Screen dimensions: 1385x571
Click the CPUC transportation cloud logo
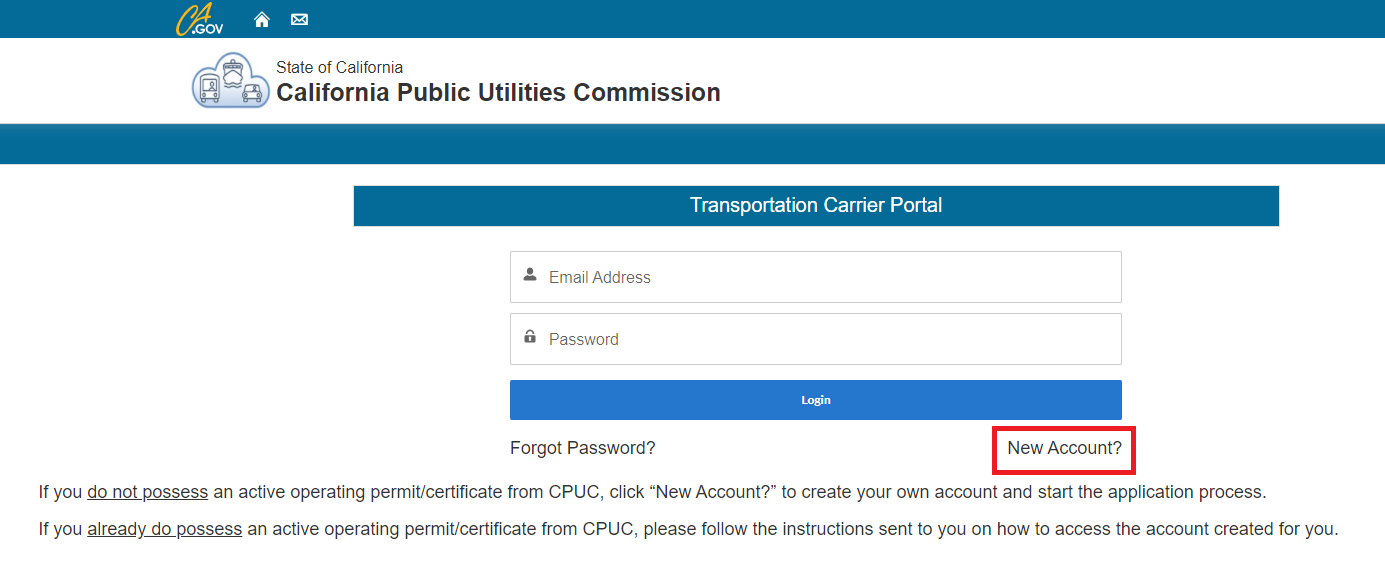pos(230,81)
